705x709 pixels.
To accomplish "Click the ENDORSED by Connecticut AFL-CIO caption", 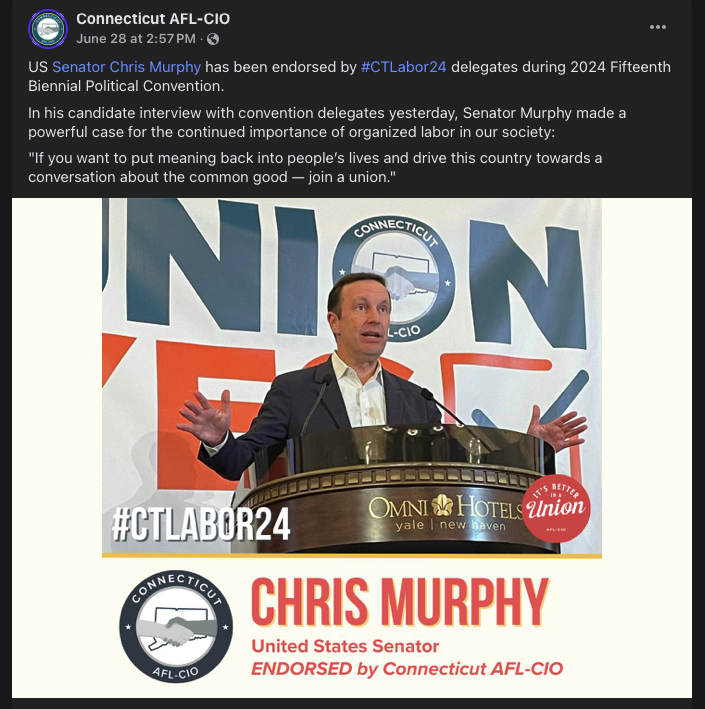I will coord(407,669).
